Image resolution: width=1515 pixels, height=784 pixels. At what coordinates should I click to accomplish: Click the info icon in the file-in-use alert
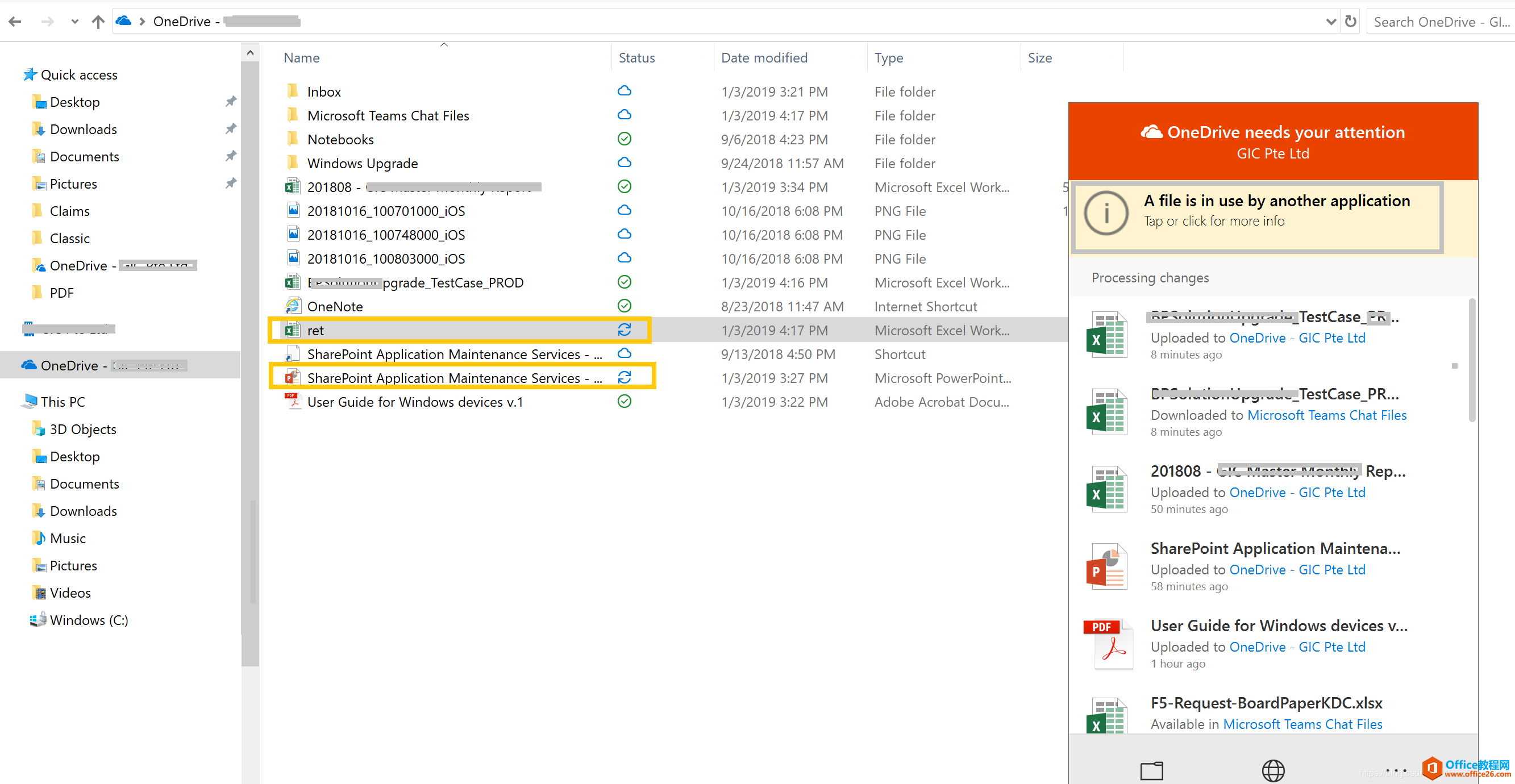tap(1106, 214)
